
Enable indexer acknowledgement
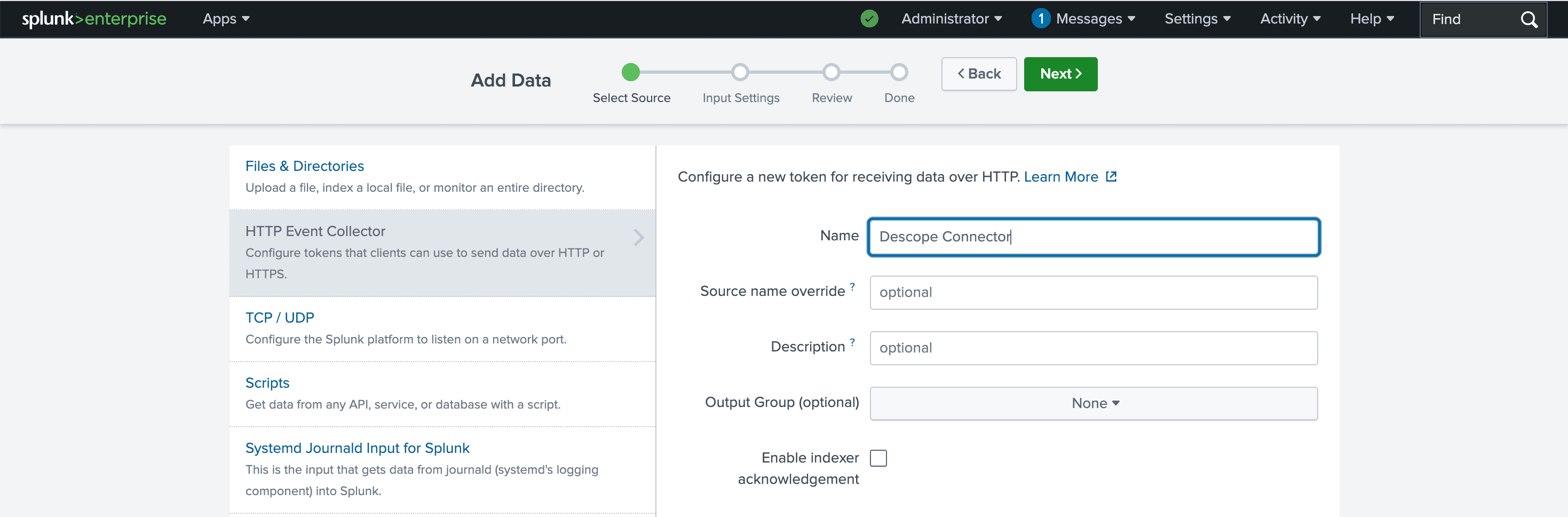coord(878,458)
